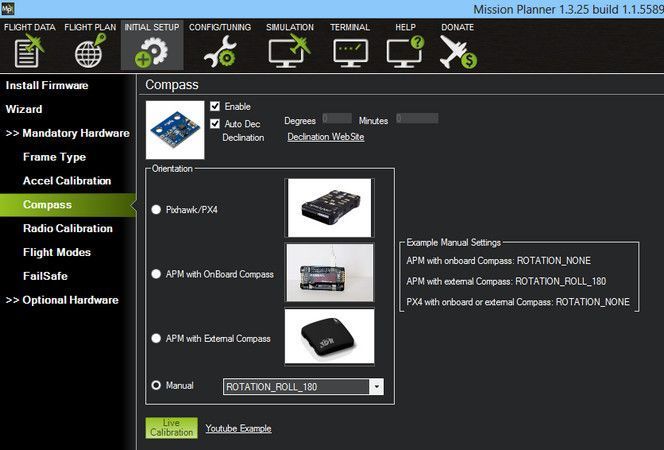Open the Declination WebSite link
664x450 pixels.
pos(326,137)
